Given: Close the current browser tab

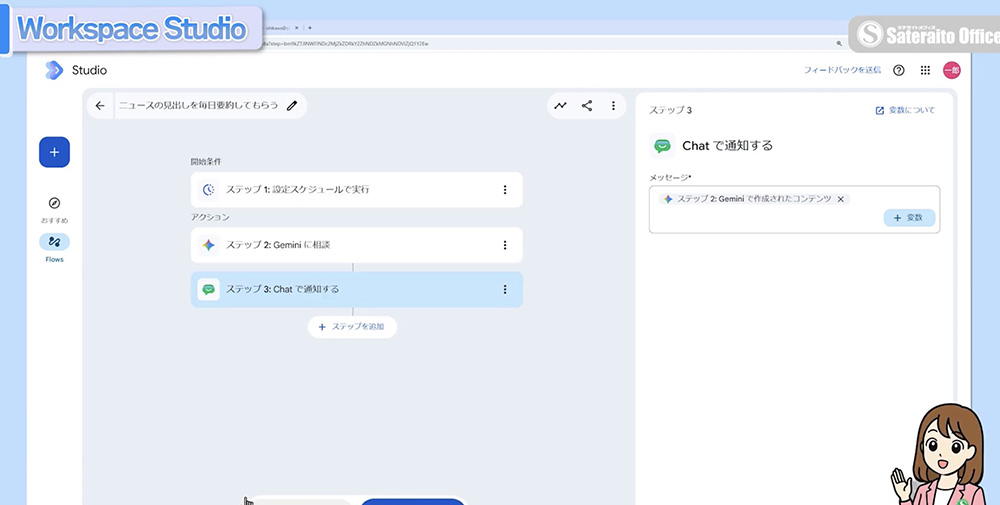Looking at the screenshot, I should pos(297,28).
